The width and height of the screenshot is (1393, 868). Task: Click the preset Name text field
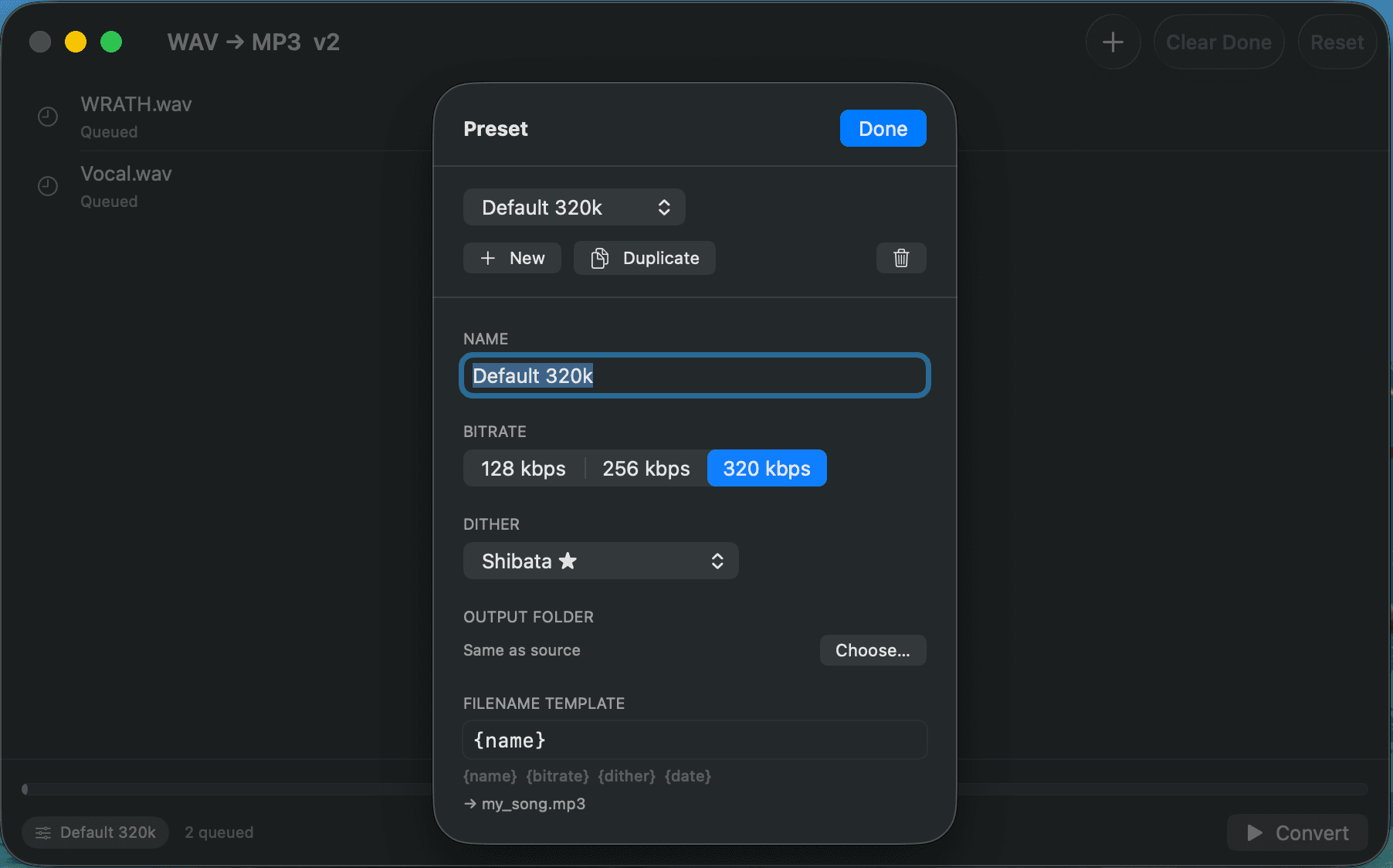[695, 375]
